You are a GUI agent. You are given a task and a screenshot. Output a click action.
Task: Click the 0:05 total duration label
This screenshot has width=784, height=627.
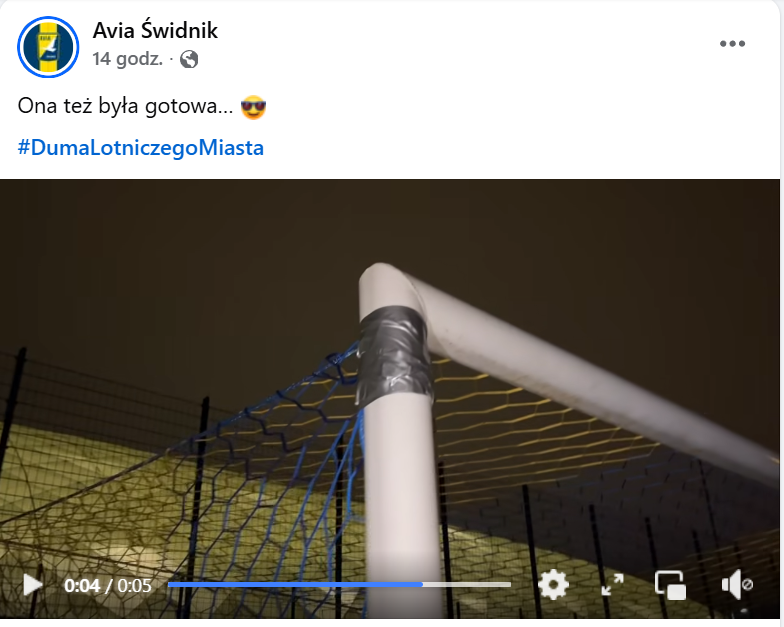click(134, 585)
